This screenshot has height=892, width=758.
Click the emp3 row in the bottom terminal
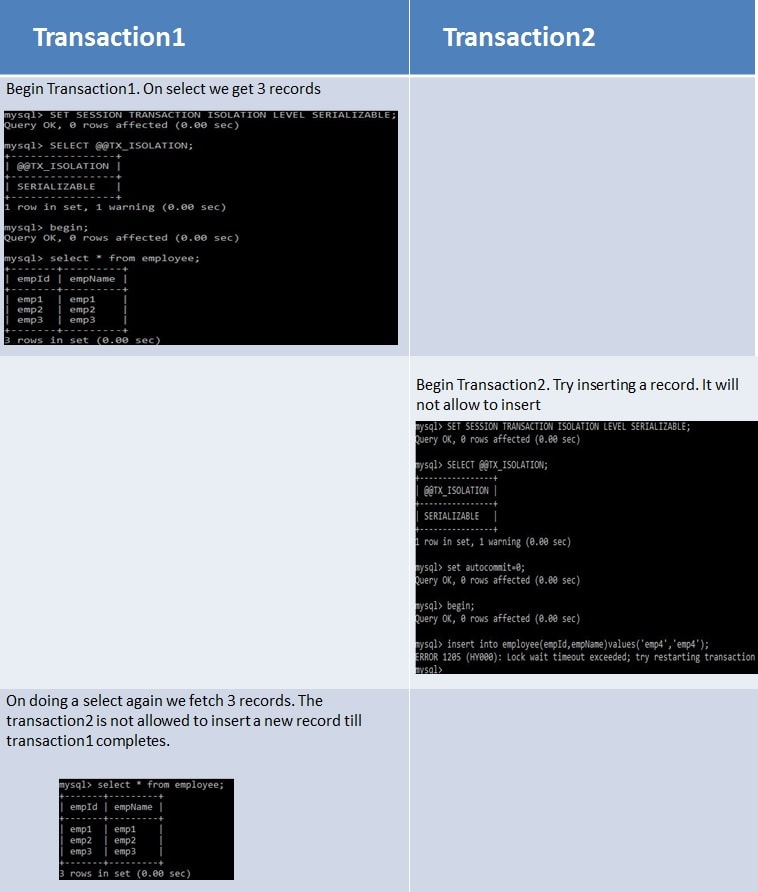111,852
